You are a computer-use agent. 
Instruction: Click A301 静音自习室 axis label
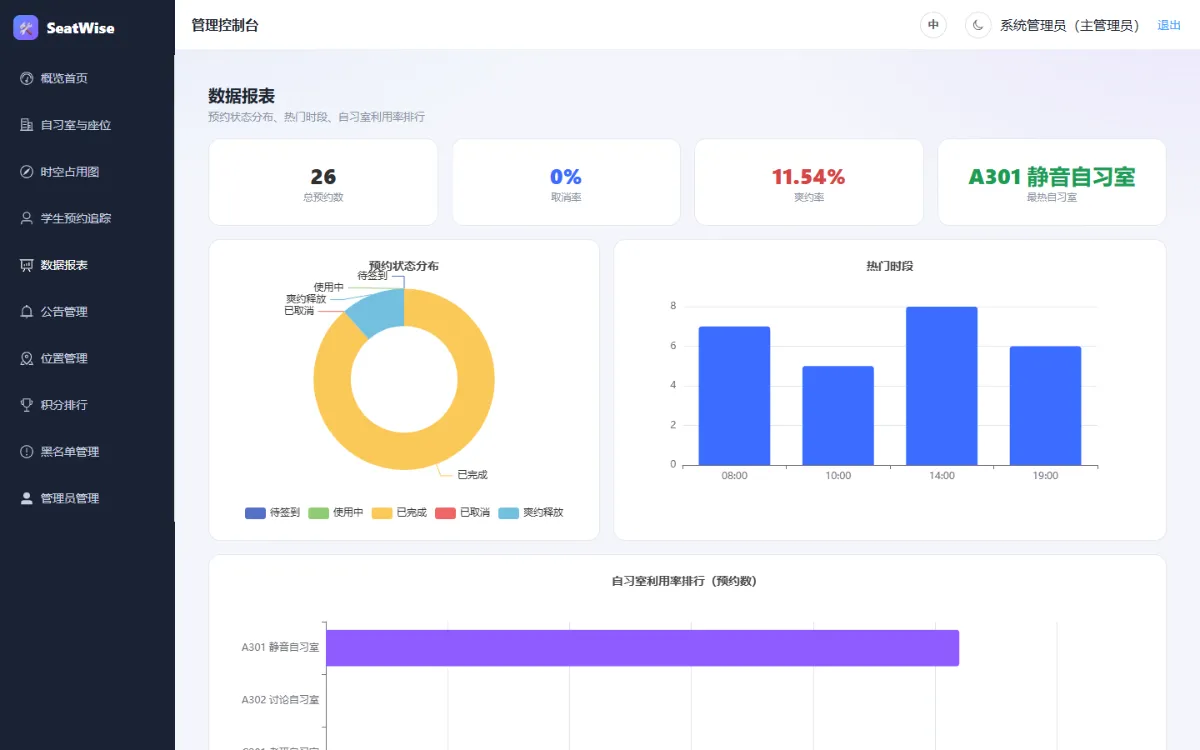(280, 647)
